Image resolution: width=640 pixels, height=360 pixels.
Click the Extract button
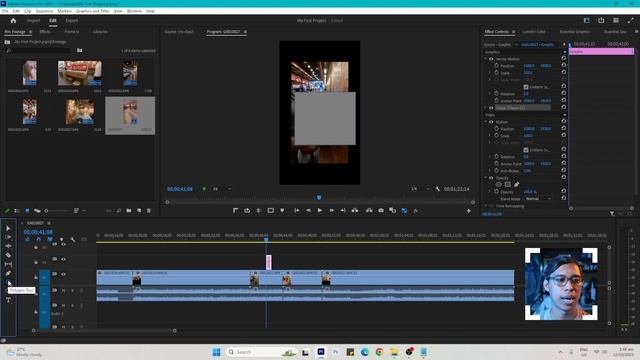coord(369,211)
